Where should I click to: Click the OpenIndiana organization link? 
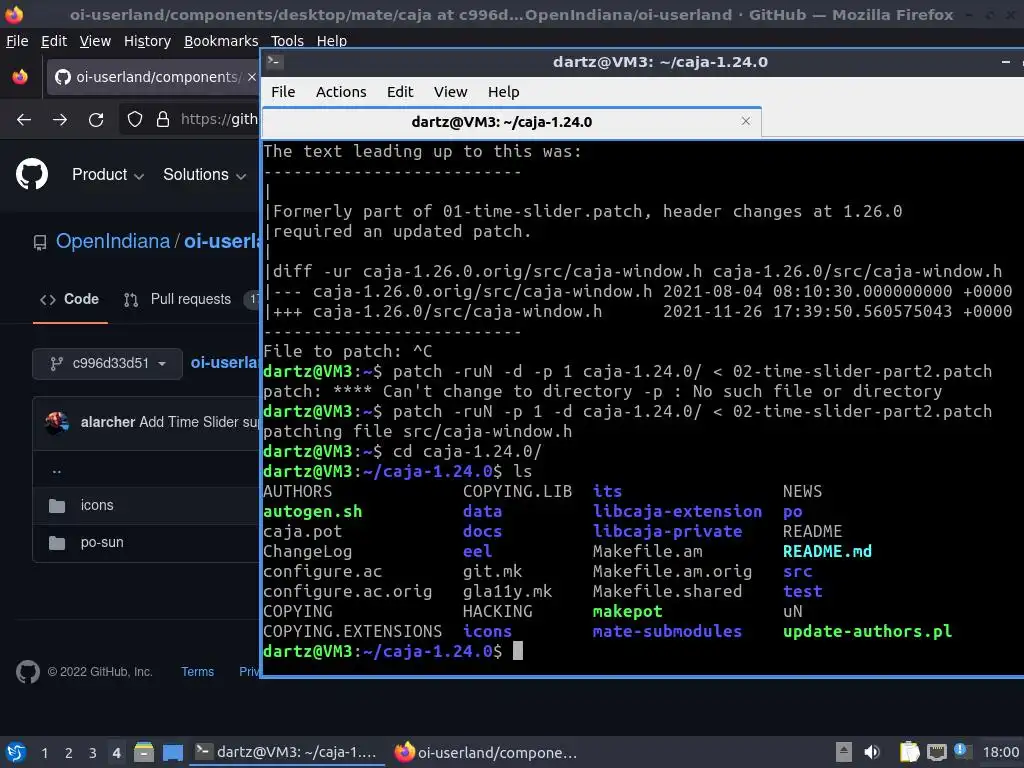click(x=113, y=241)
